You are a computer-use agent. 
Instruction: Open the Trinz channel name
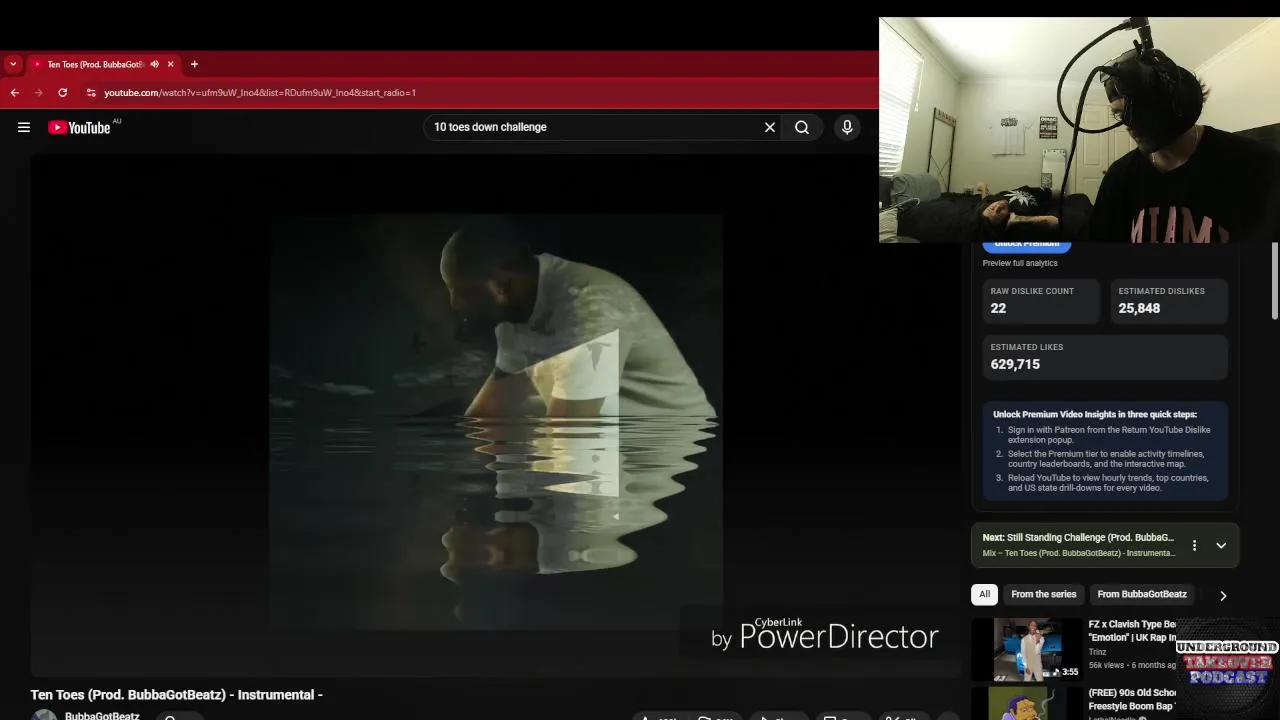point(1098,652)
